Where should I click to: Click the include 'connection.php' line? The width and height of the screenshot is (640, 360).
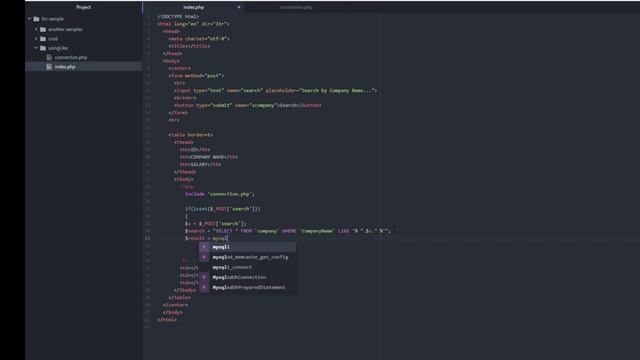pos(220,194)
